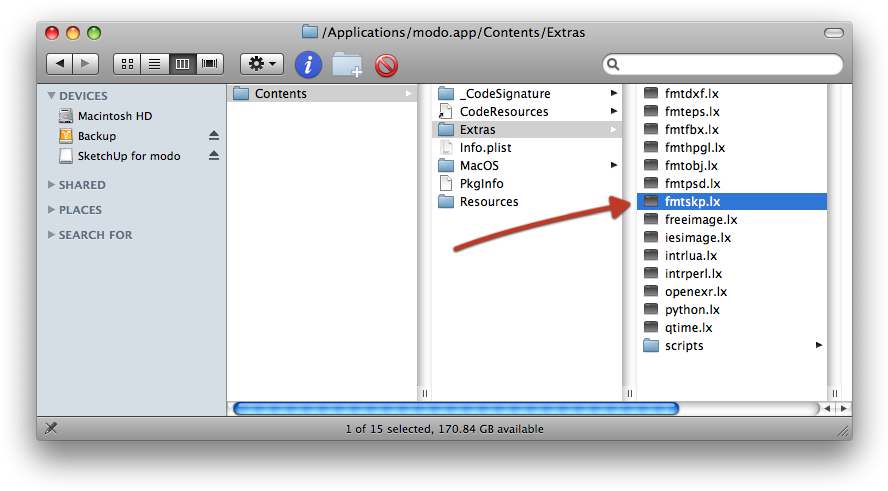Switch to list view
This screenshot has height=491, width=888.
point(155,64)
